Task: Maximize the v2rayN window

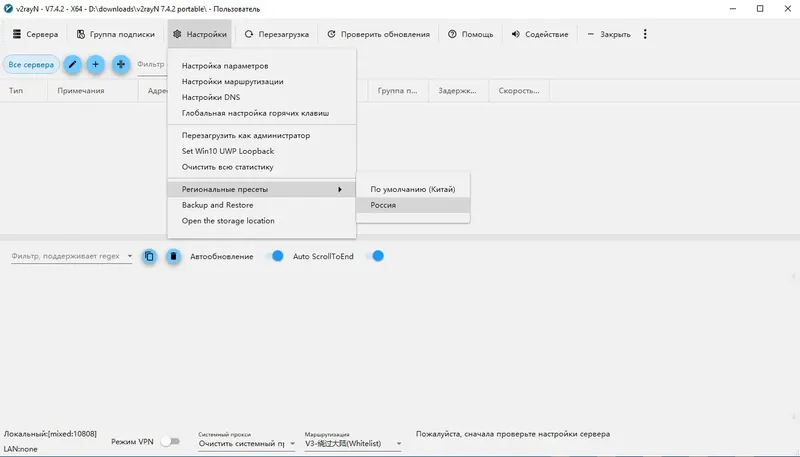Action: [760, 9]
